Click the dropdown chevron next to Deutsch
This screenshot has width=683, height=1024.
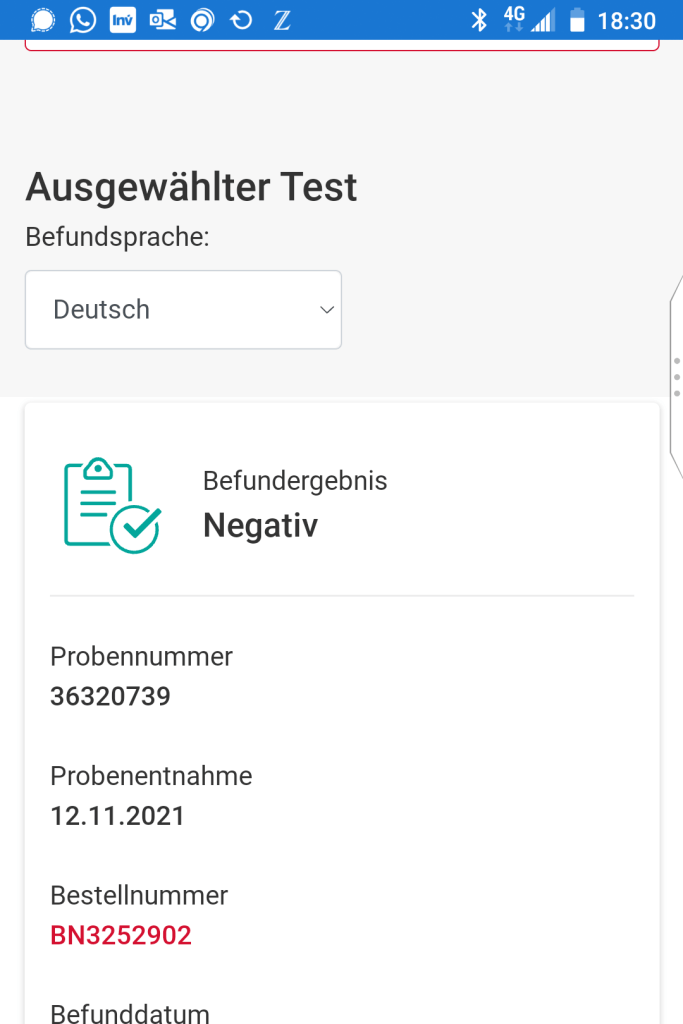[x=326, y=310]
